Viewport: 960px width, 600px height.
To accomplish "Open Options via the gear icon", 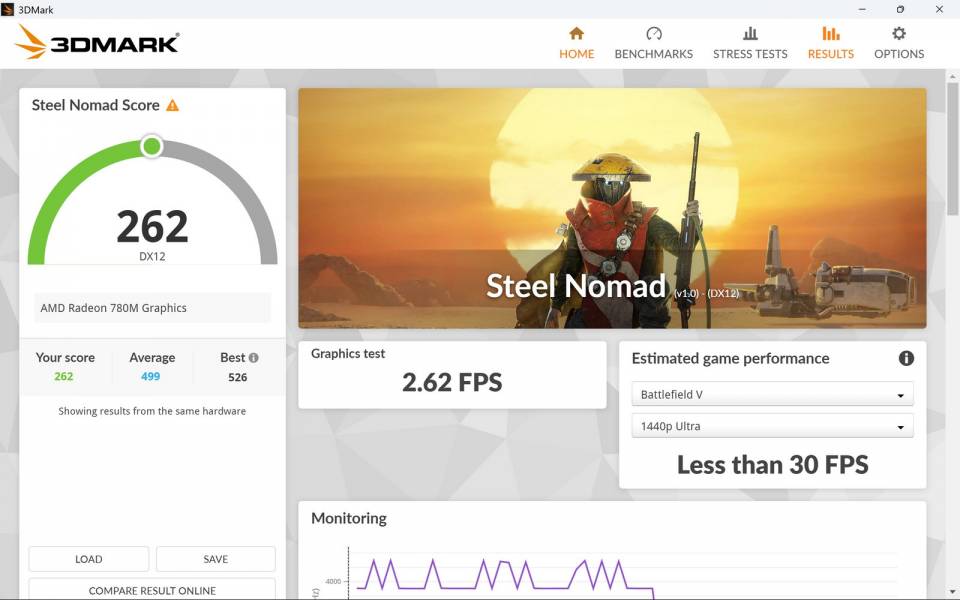I will pyautogui.click(x=898, y=33).
